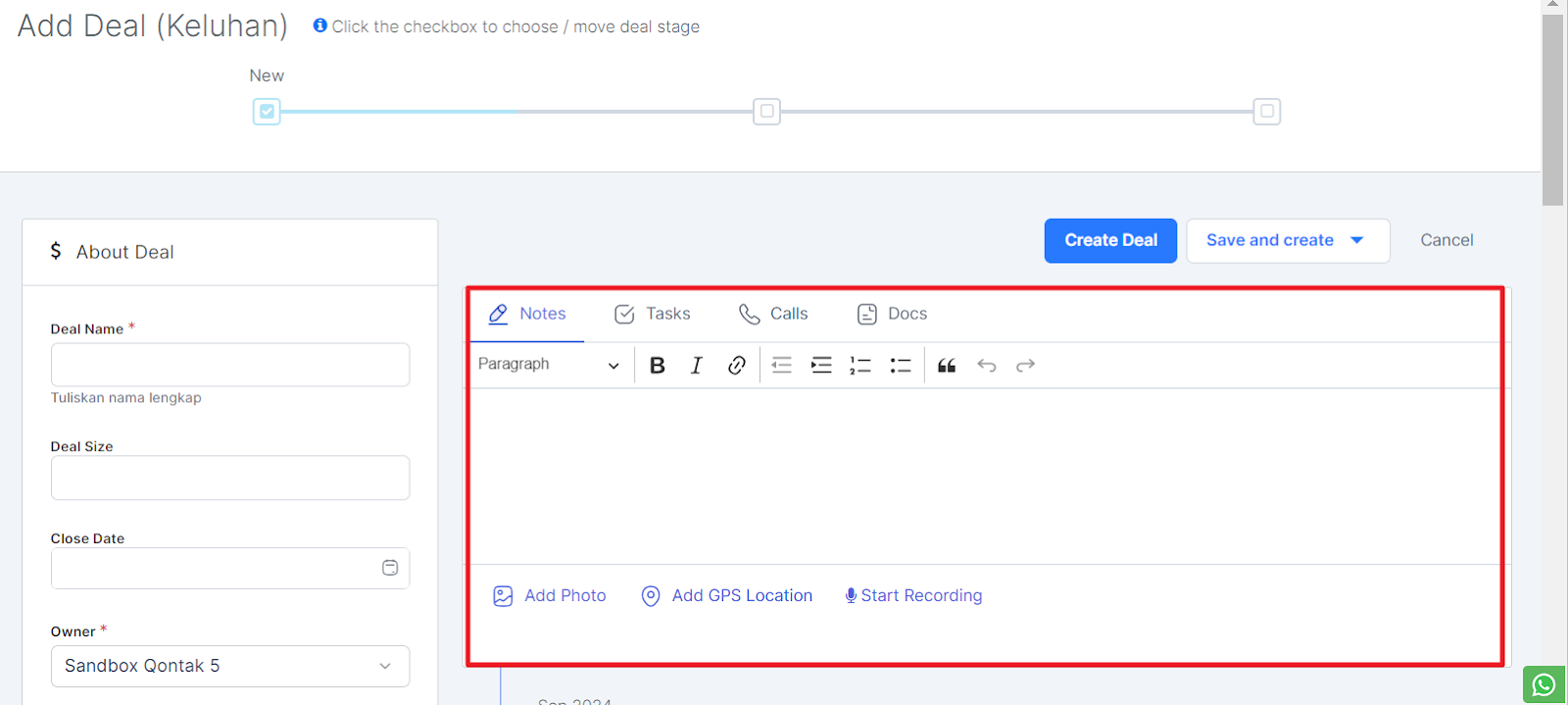Toggle bold formatting in notes editor

(x=657, y=366)
